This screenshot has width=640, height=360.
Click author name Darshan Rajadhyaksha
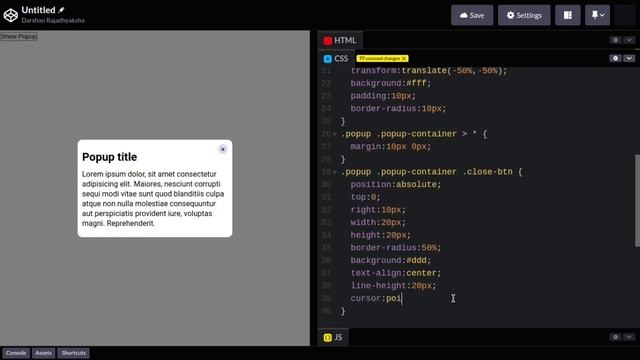(x=53, y=20)
